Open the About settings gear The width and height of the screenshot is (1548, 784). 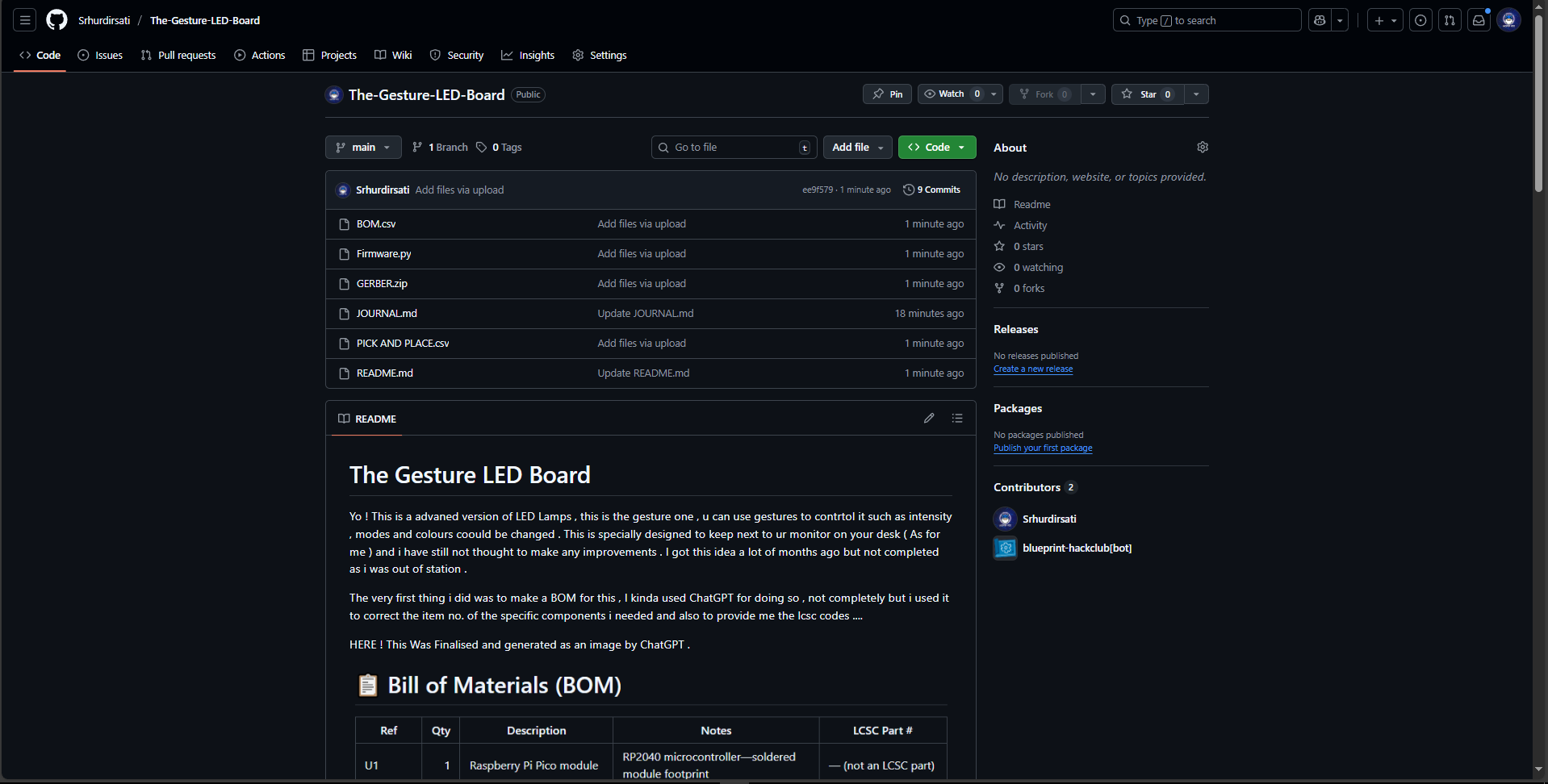pos(1203,147)
